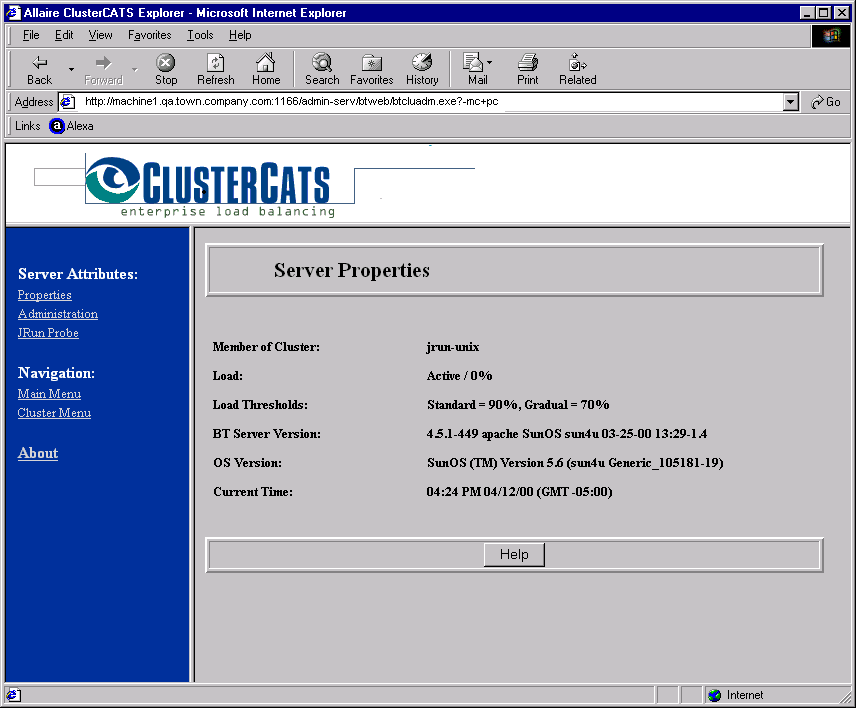Click the Go arrow button
The height and width of the screenshot is (708, 856).
click(825, 102)
